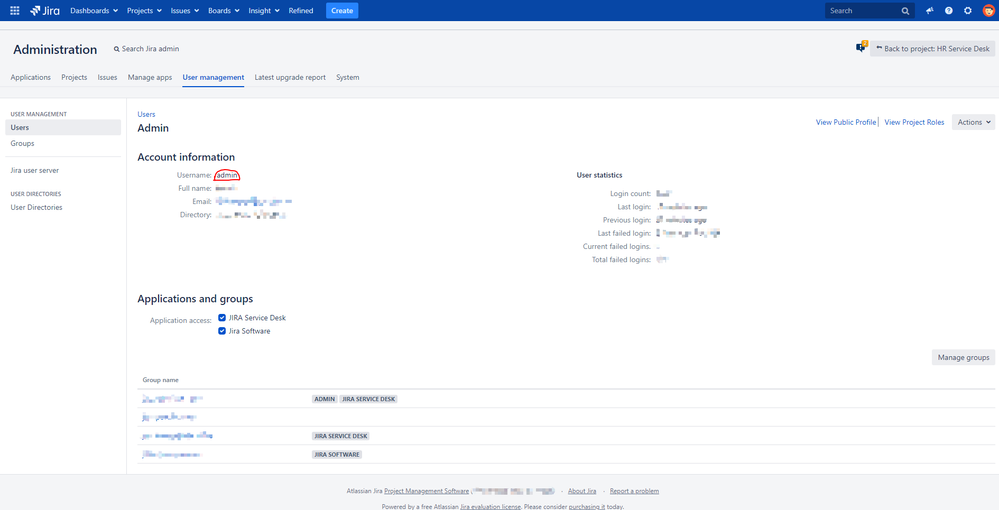Open the Actions dropdown

click(x=973, y=122)
